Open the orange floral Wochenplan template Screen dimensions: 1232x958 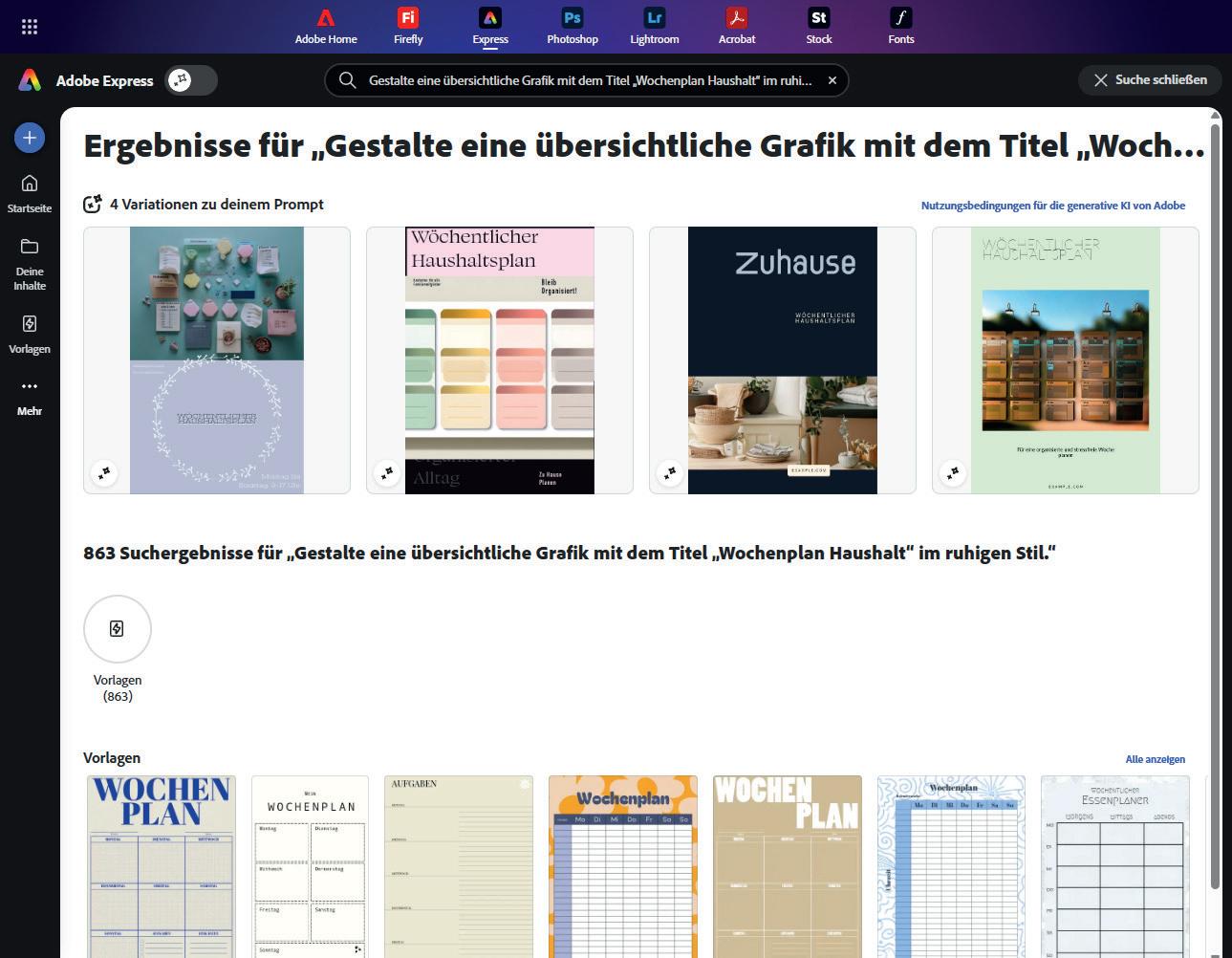tap(623, 866)
